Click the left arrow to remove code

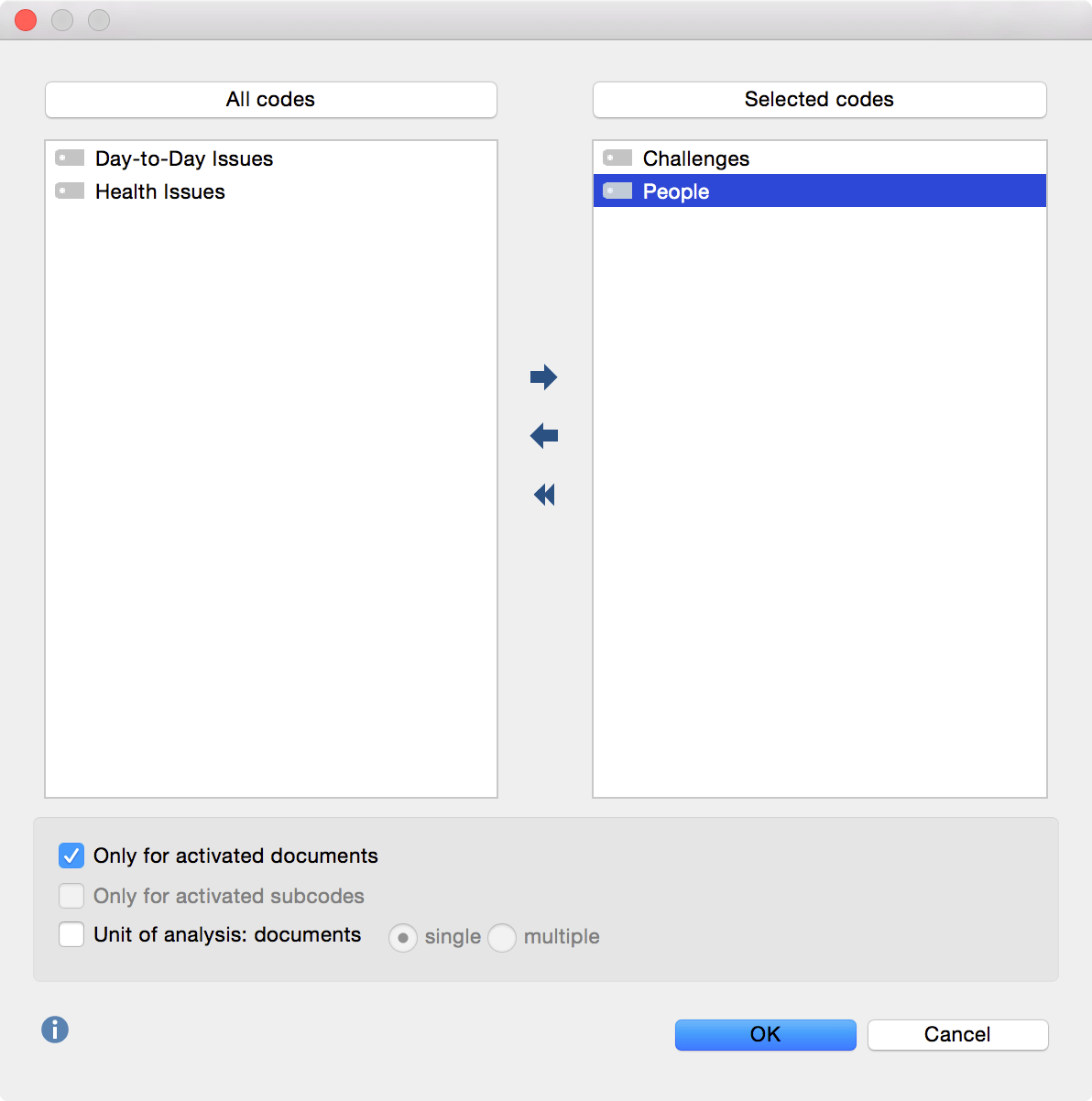(x=544, y=435)
